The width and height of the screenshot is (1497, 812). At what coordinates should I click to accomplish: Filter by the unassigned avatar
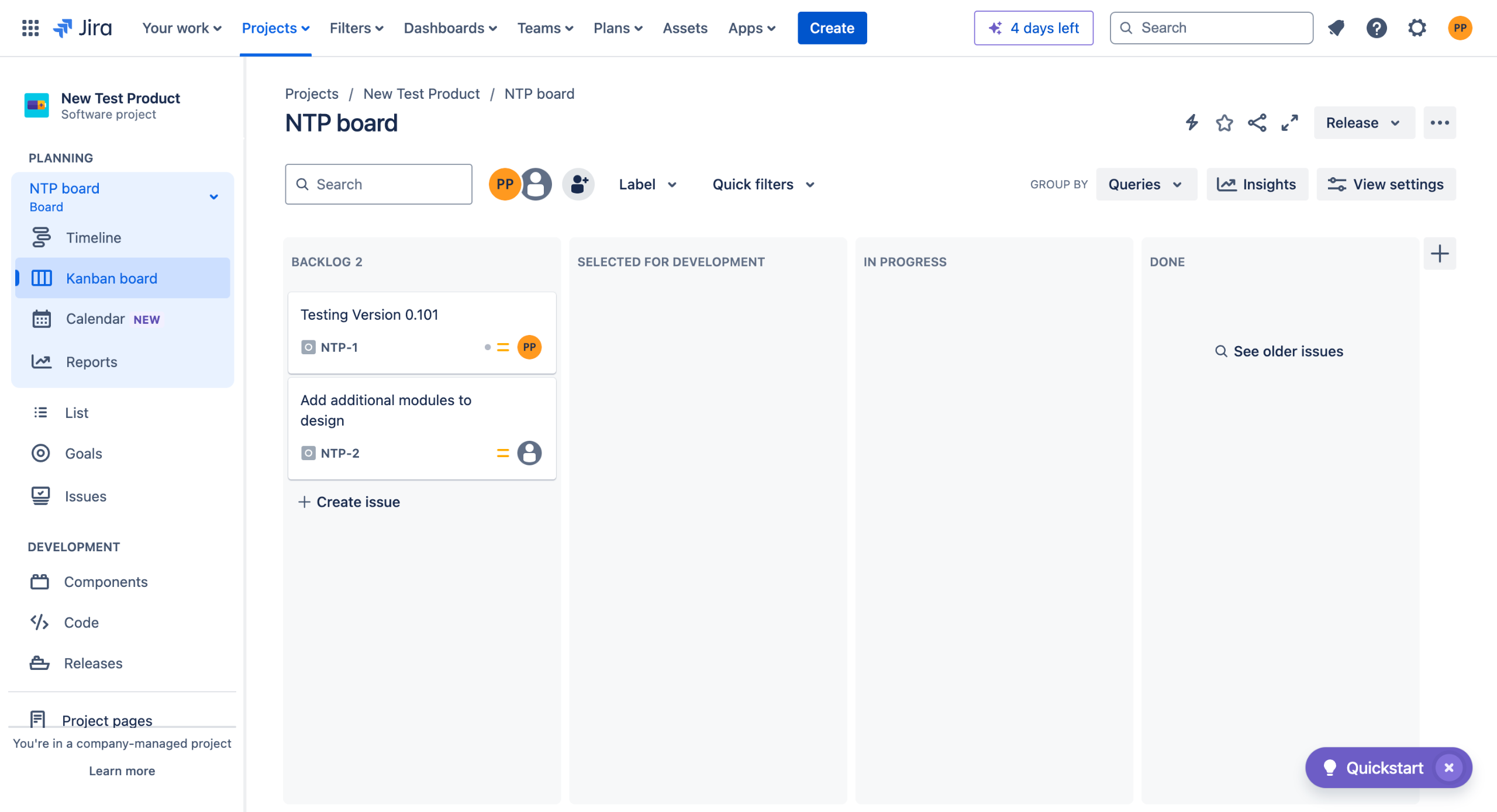pos(537,184)
